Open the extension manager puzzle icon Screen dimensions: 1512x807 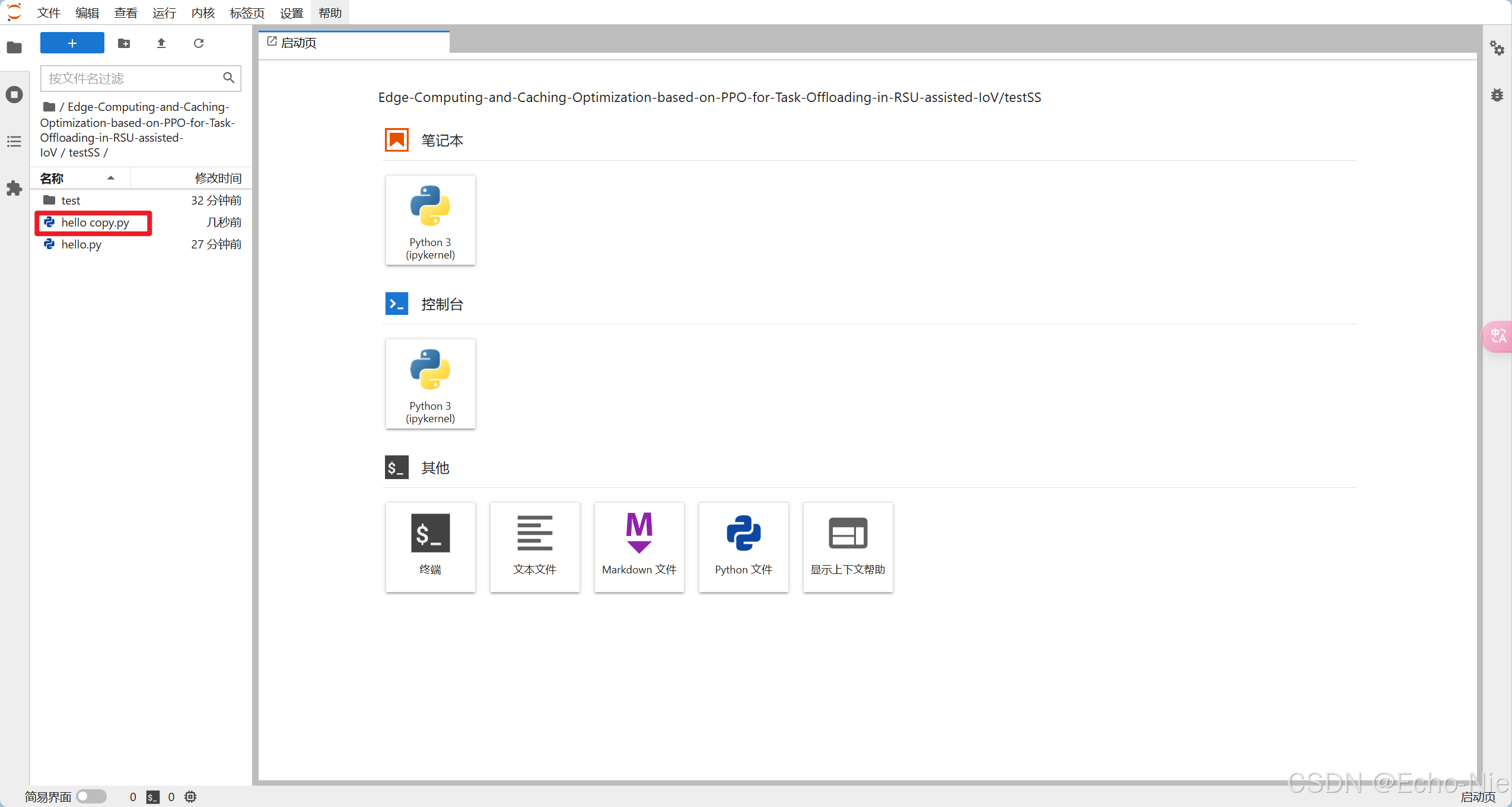point(14,189)
